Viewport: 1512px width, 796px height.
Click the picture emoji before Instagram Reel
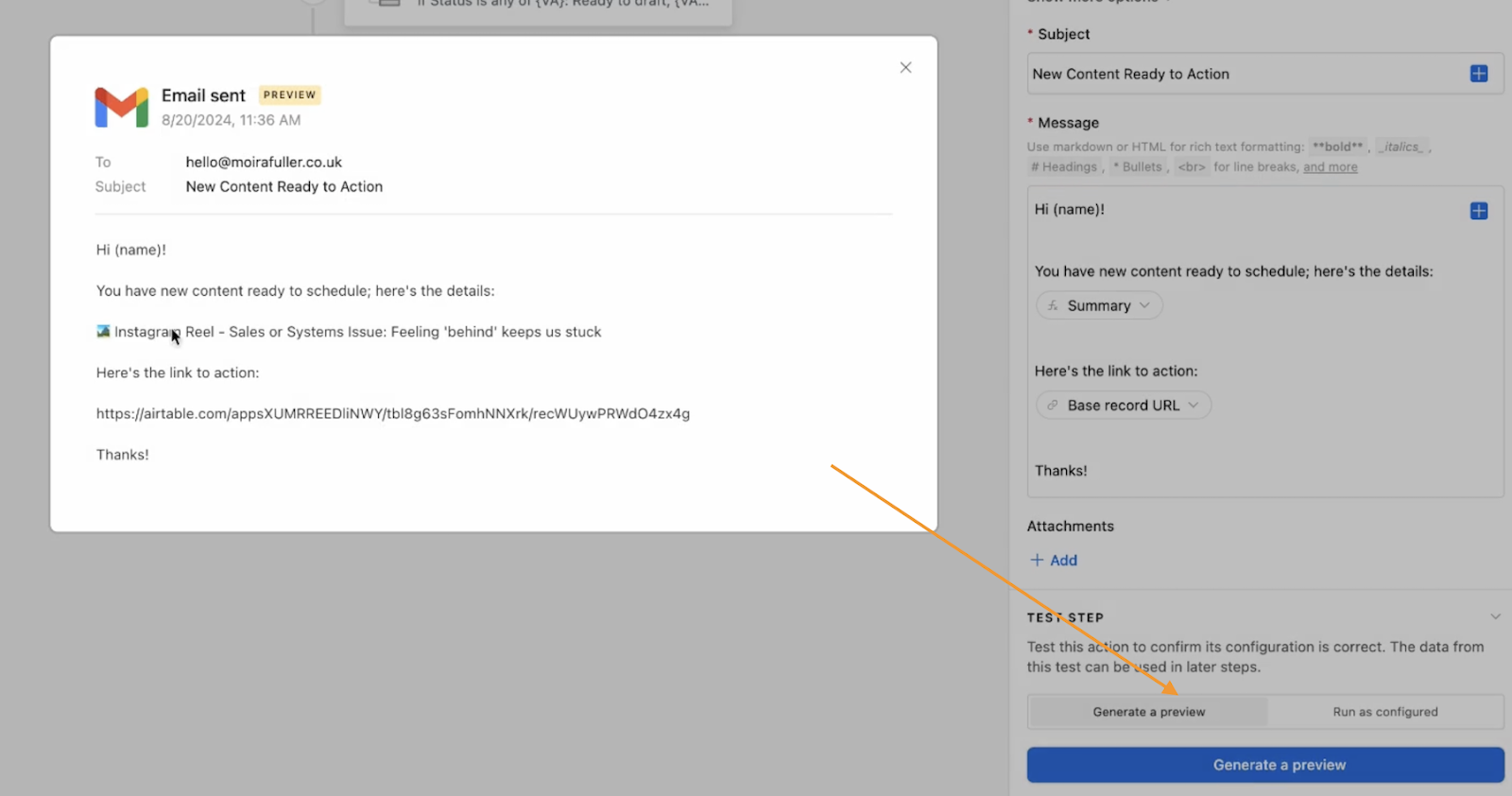103,332
